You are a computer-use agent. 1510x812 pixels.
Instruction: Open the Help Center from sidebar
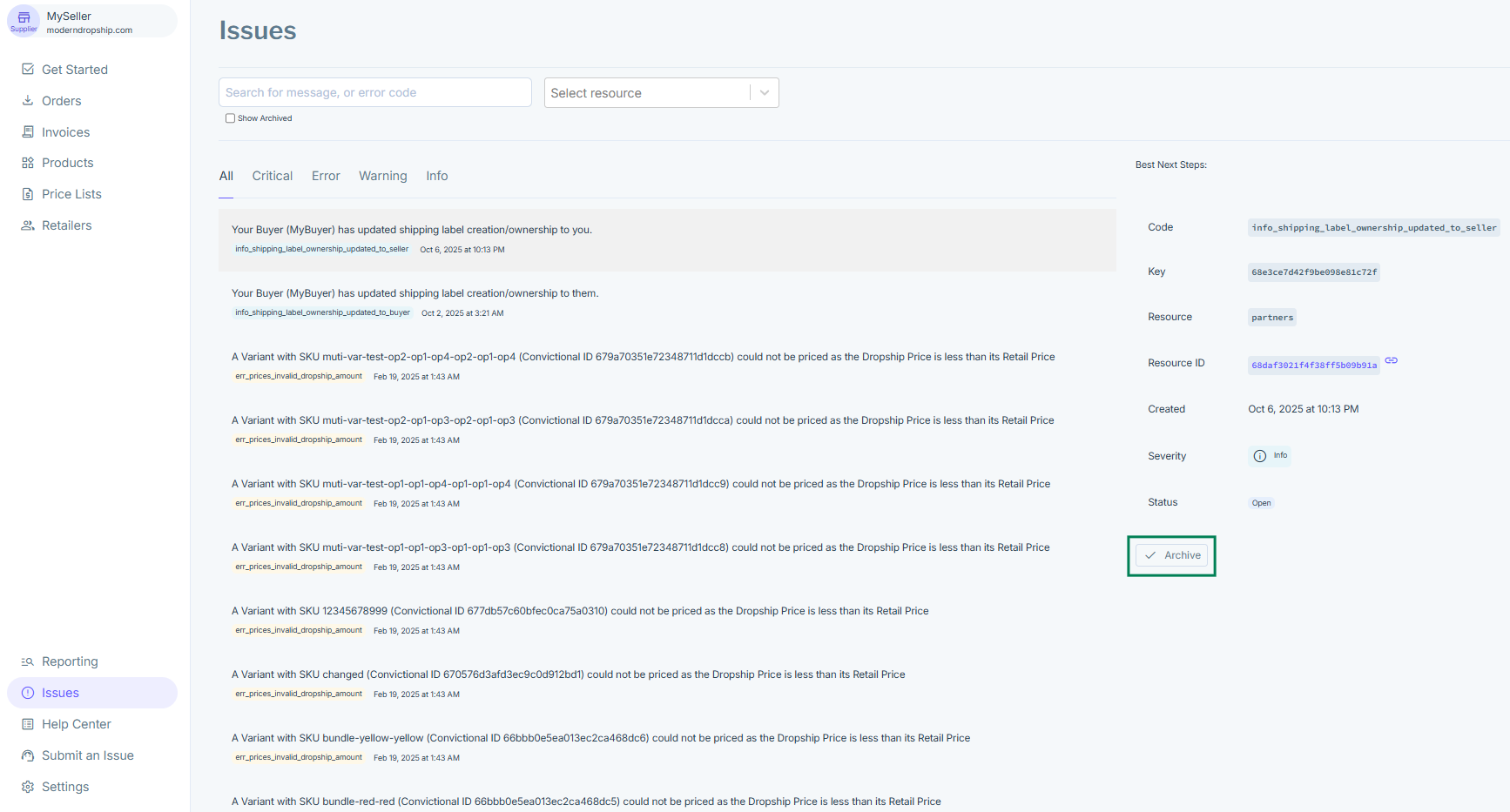click(76, 724)
